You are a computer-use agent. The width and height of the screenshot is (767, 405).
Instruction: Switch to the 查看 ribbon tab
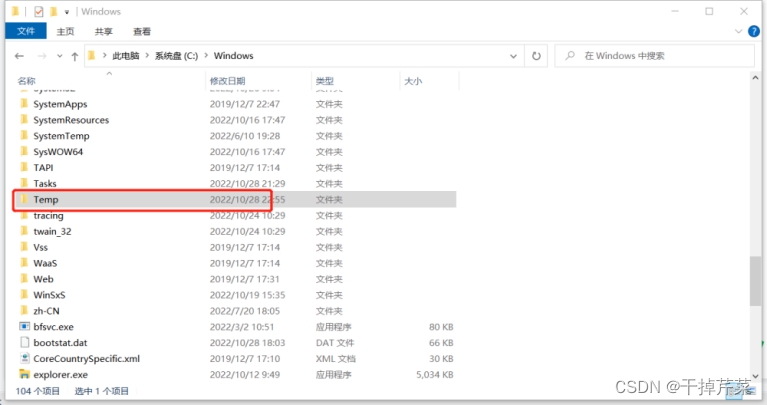point(142,31)
